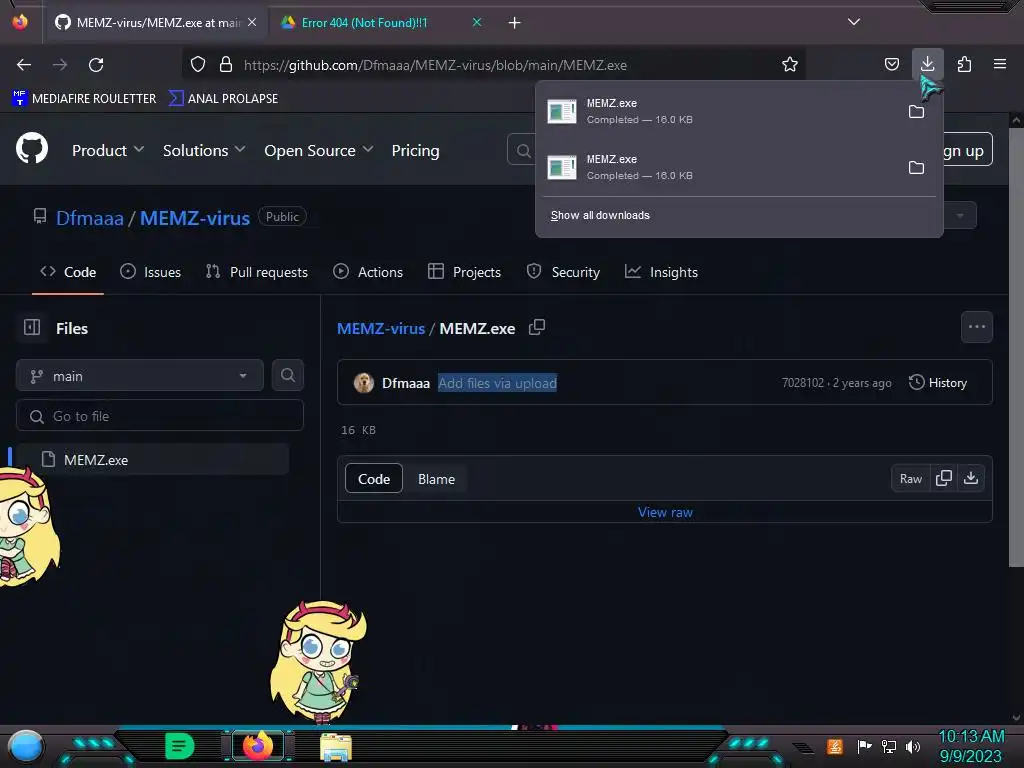This screenshot has width=1024, height=768.
Task: Collapse the Files tree side panel icon
Action: [x=32, y=327]
